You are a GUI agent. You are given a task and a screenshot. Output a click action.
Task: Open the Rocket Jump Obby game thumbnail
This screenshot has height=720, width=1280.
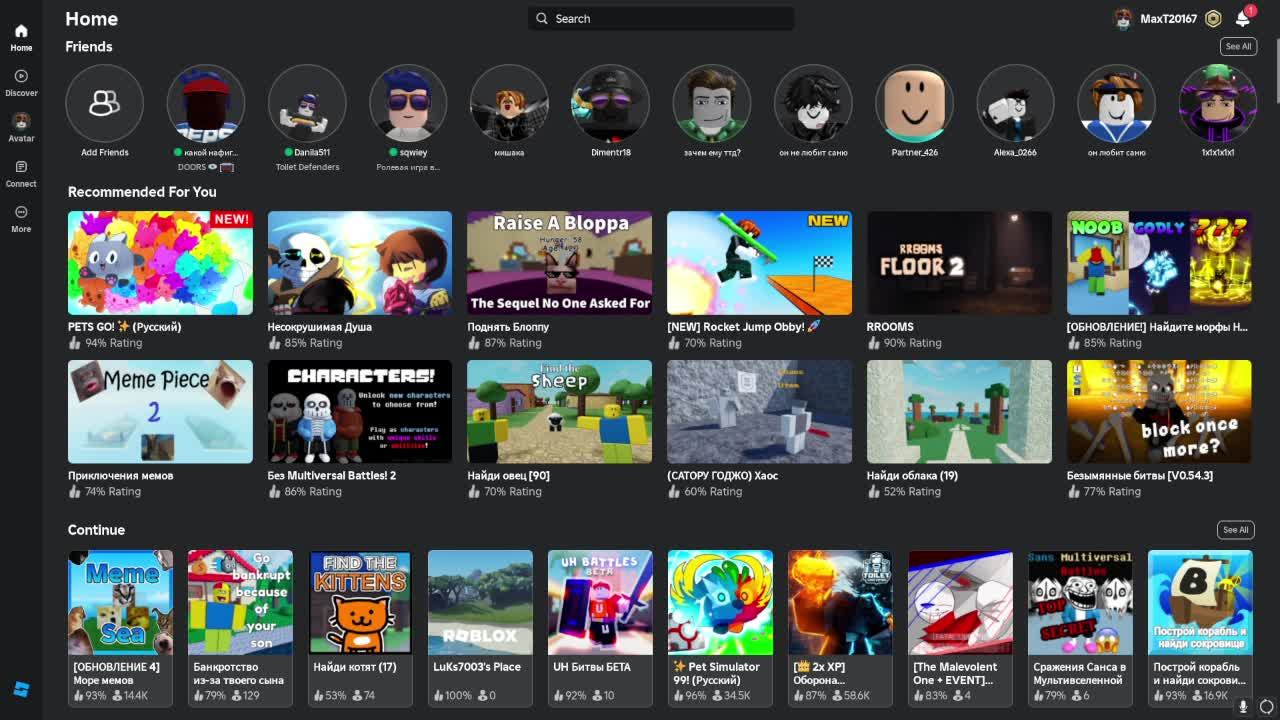(759, 263)
